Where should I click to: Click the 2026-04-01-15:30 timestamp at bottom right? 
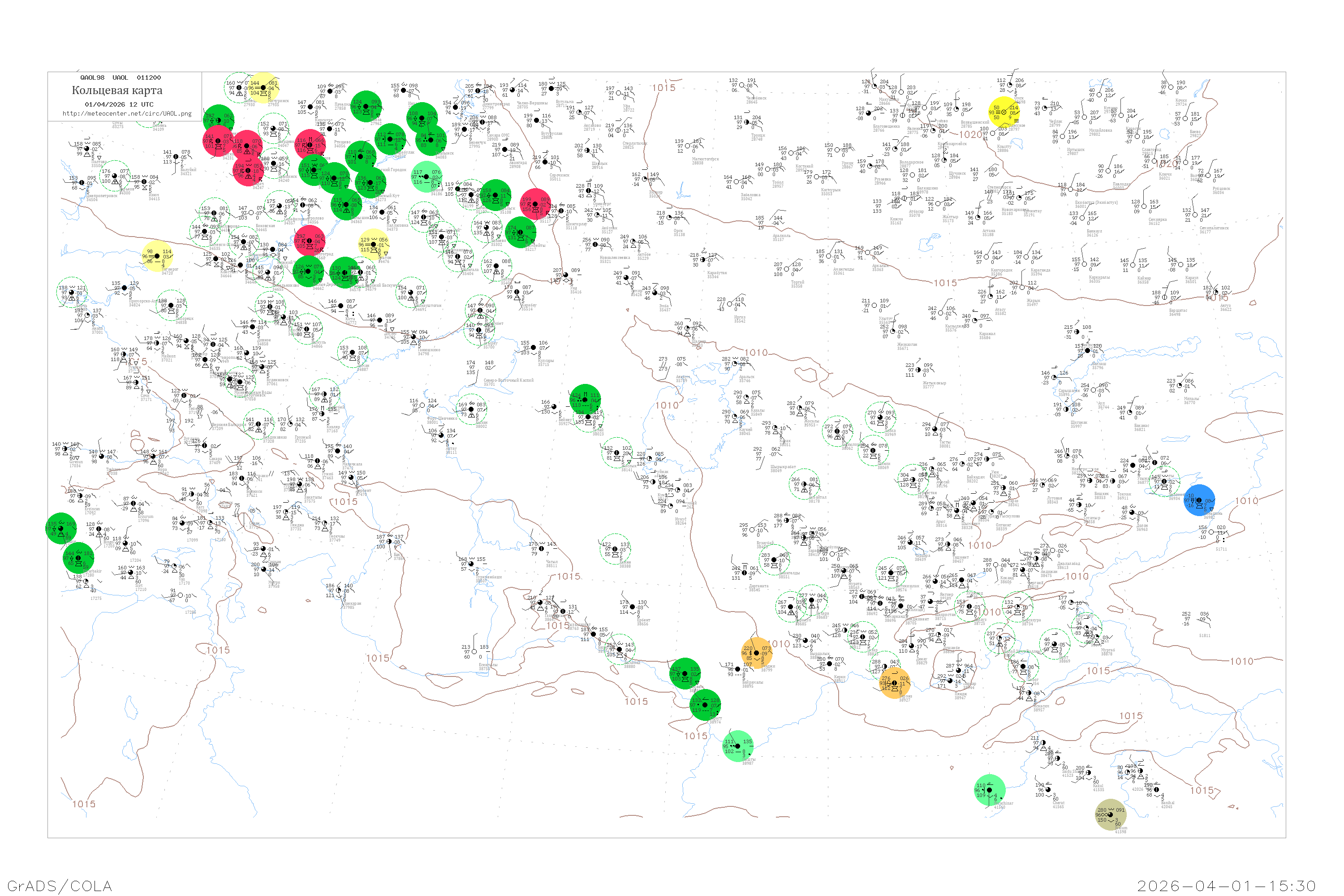coord(1226,886)
